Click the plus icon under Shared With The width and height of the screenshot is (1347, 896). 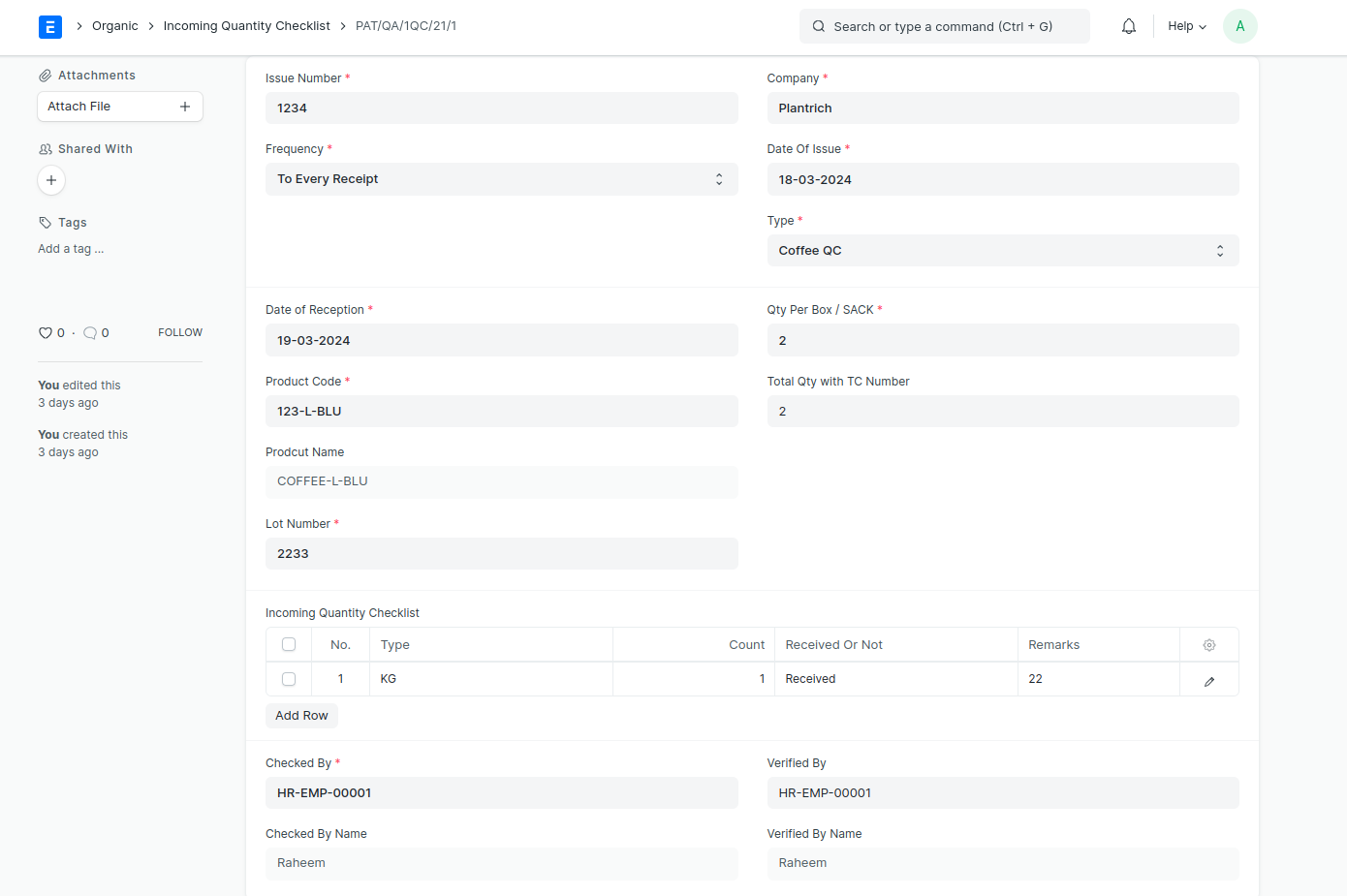[51, 180]
